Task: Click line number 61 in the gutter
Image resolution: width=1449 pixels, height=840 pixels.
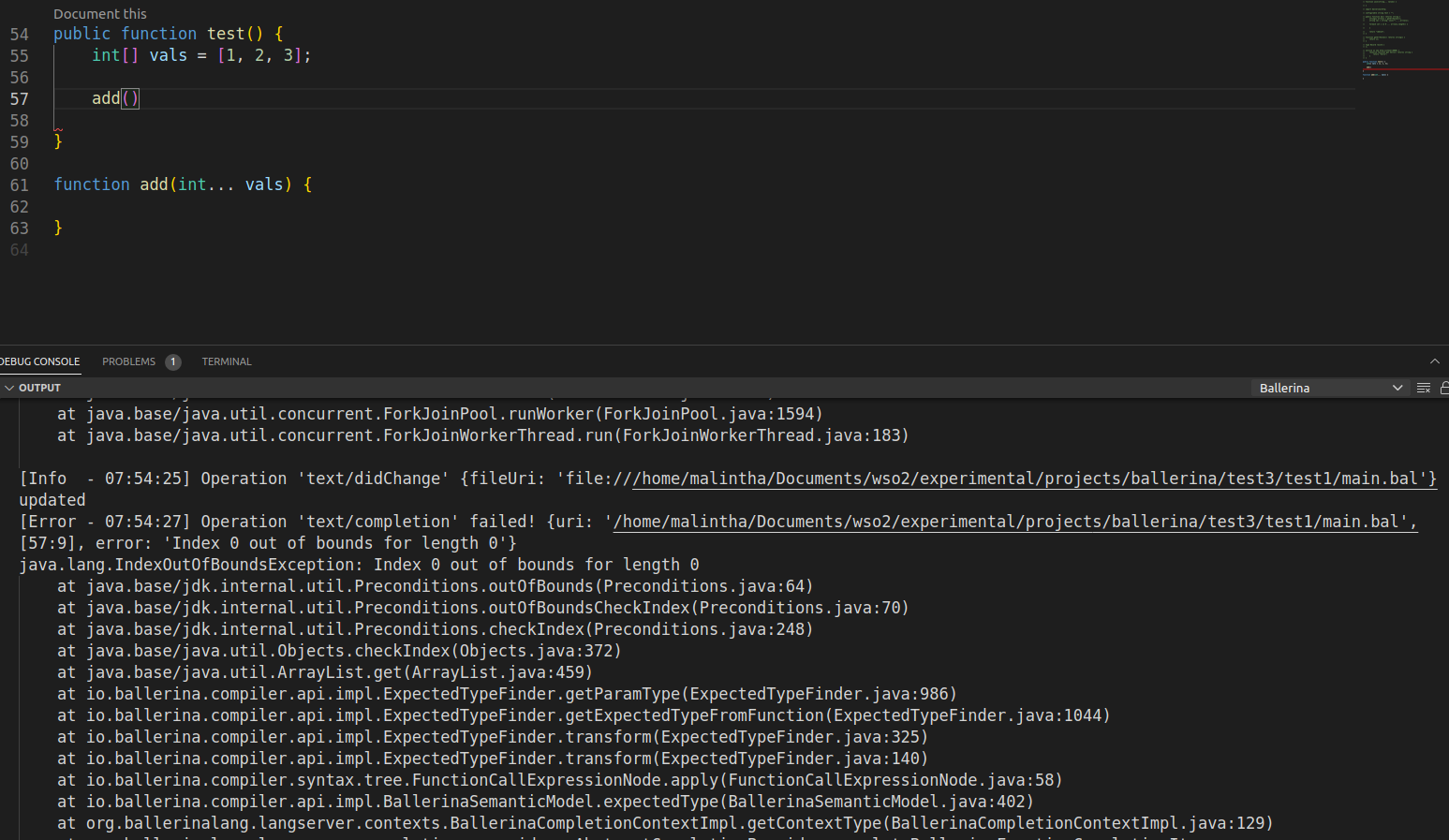Action: (20, 185)
